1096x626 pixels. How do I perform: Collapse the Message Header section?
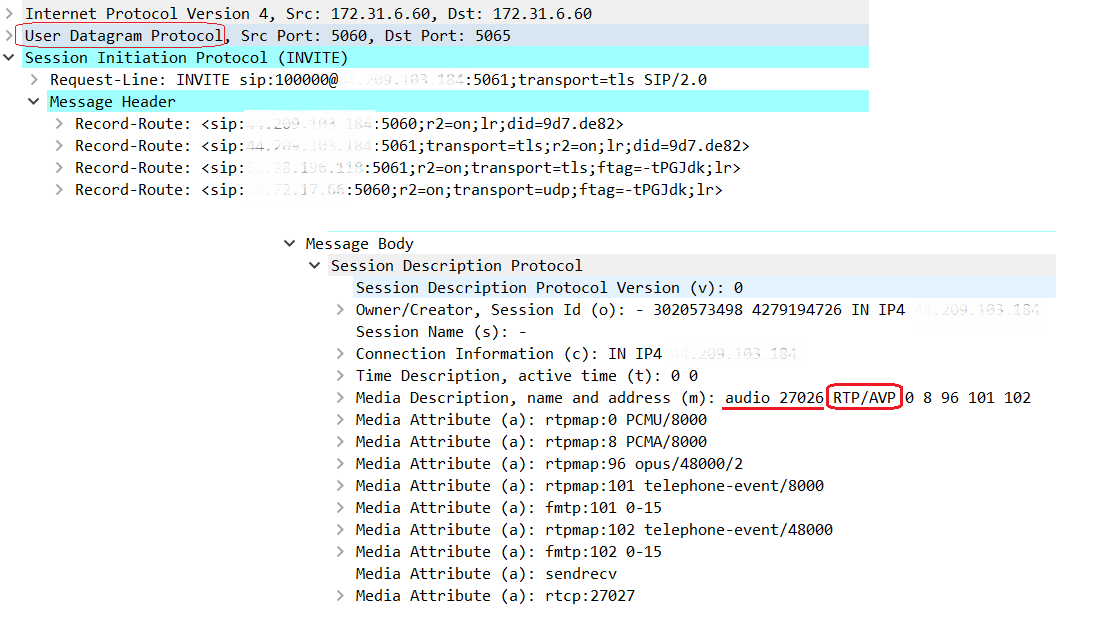pyautogui.click(x=35, y=102)
